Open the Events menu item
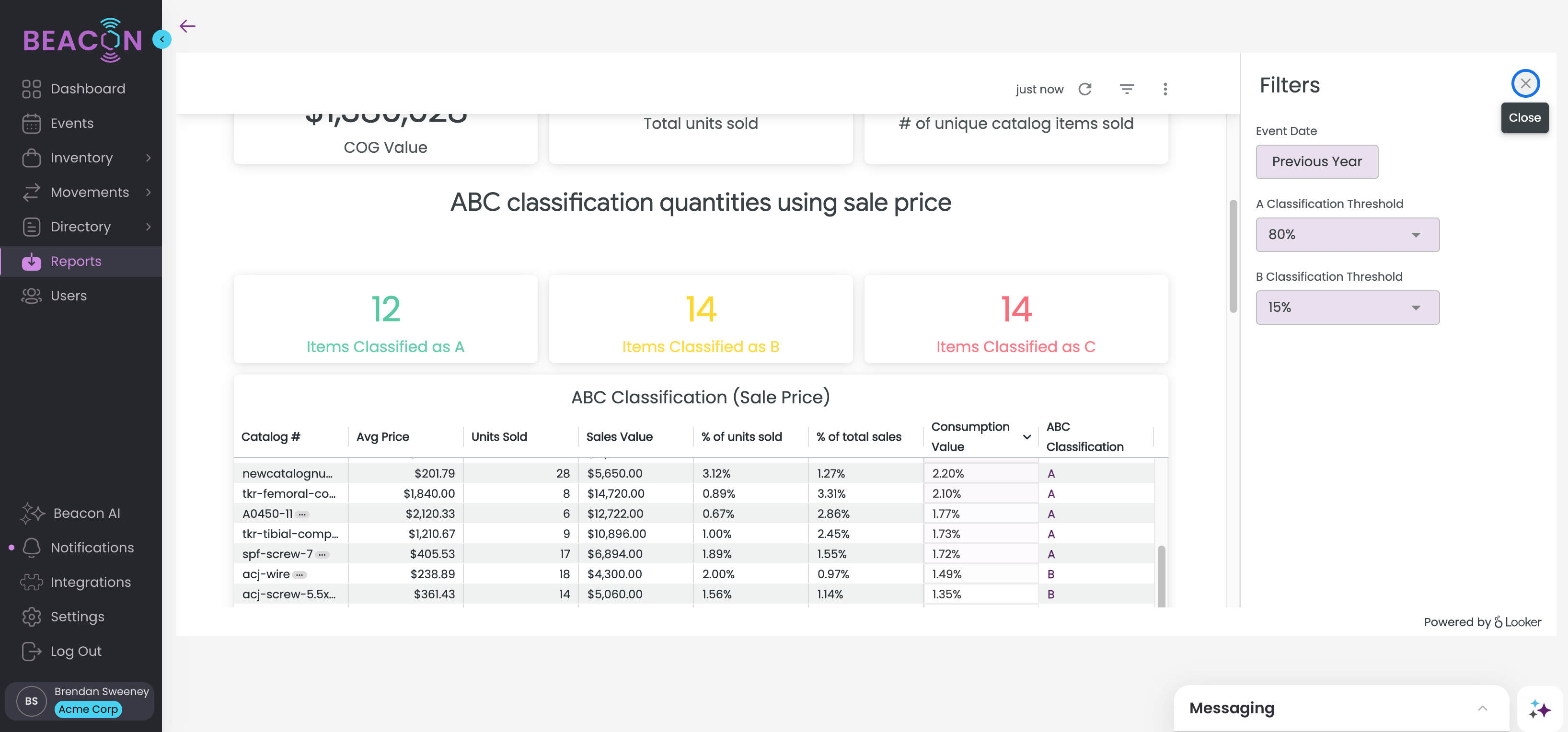Viewport: 1568px width, 732px height. click(x=72, y=124)
